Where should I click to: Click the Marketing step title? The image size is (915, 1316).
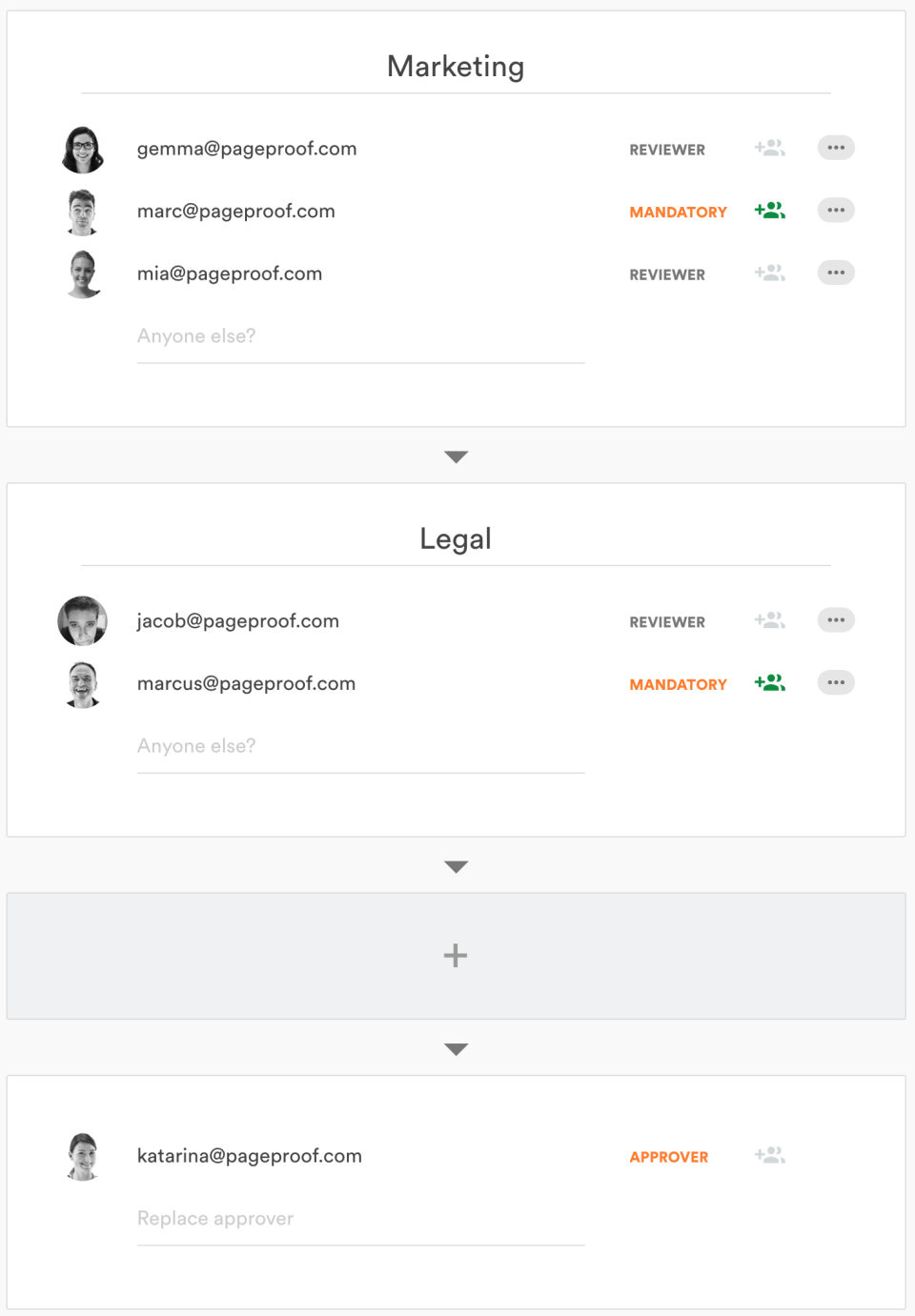coord(456,67)
